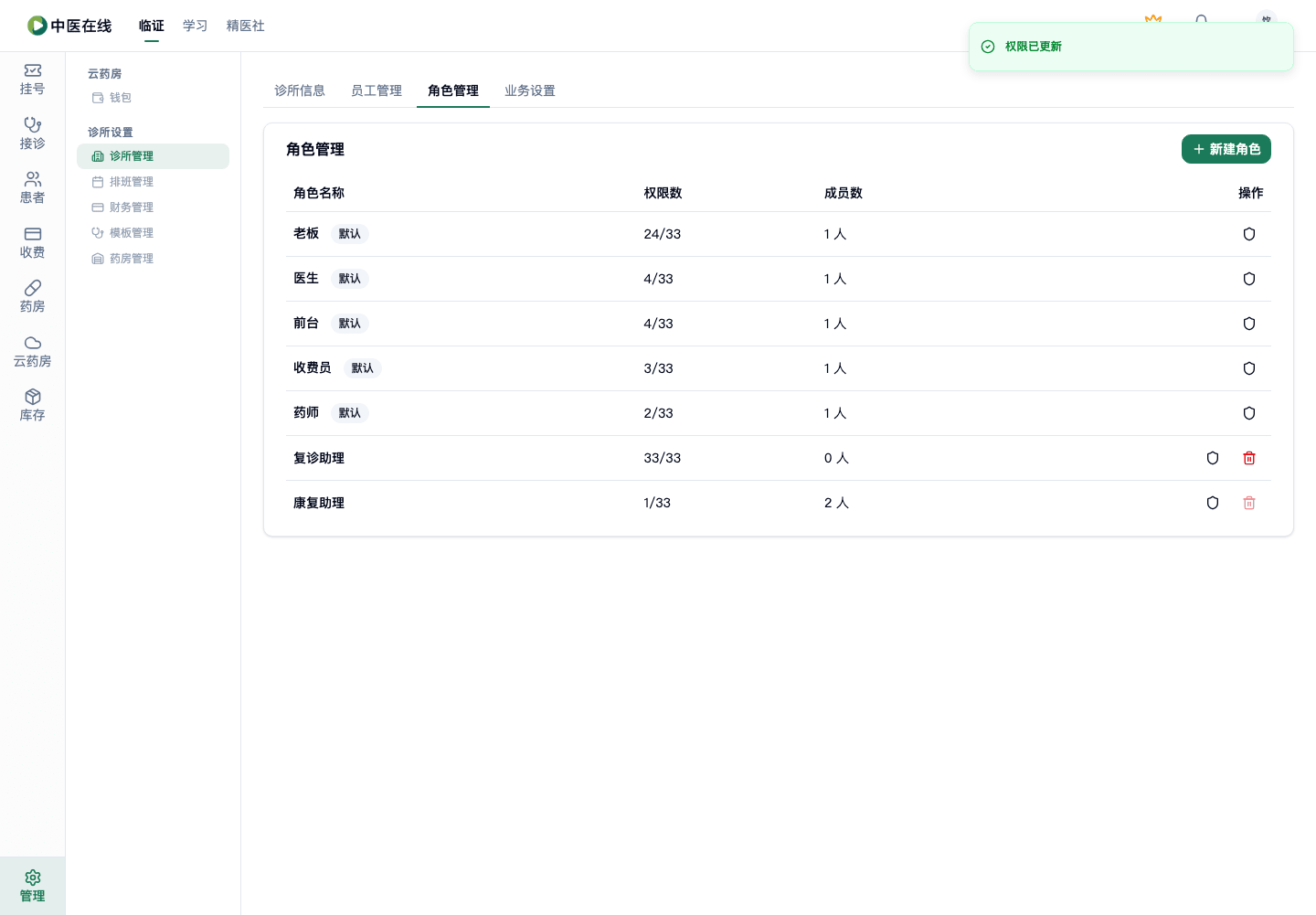The width and height of the screenshot is (1316, 915).
Task: Click the 前台 role name
Action: coord(306,324)
